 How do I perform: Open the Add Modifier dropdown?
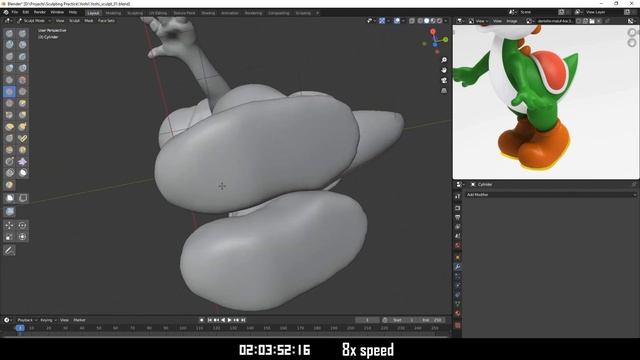(551, 195)
